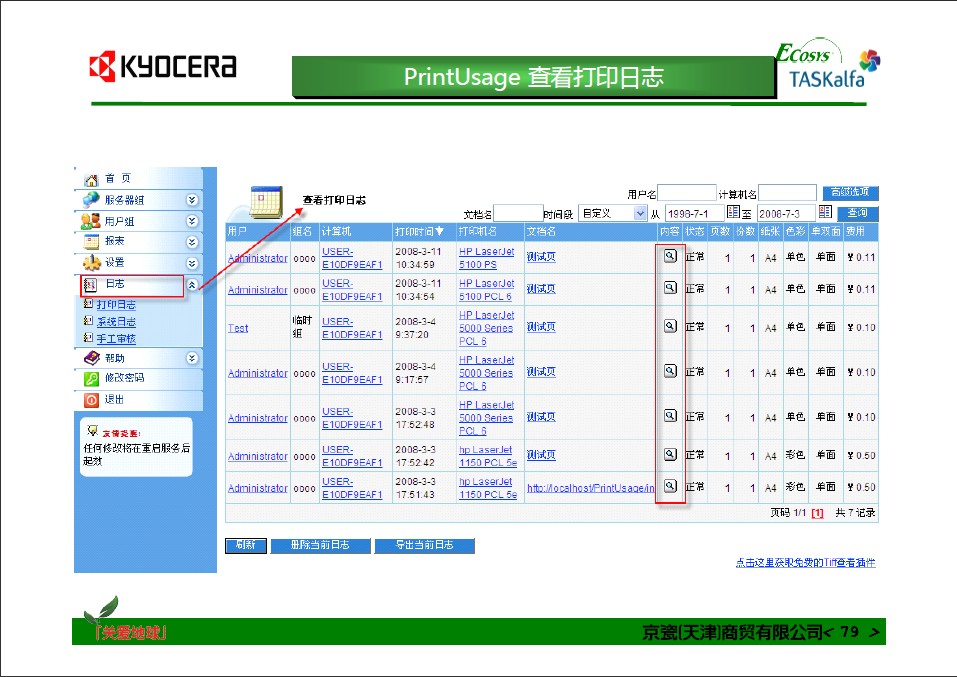
Task: Open the start date calendar picker icon
Action: 733,213
